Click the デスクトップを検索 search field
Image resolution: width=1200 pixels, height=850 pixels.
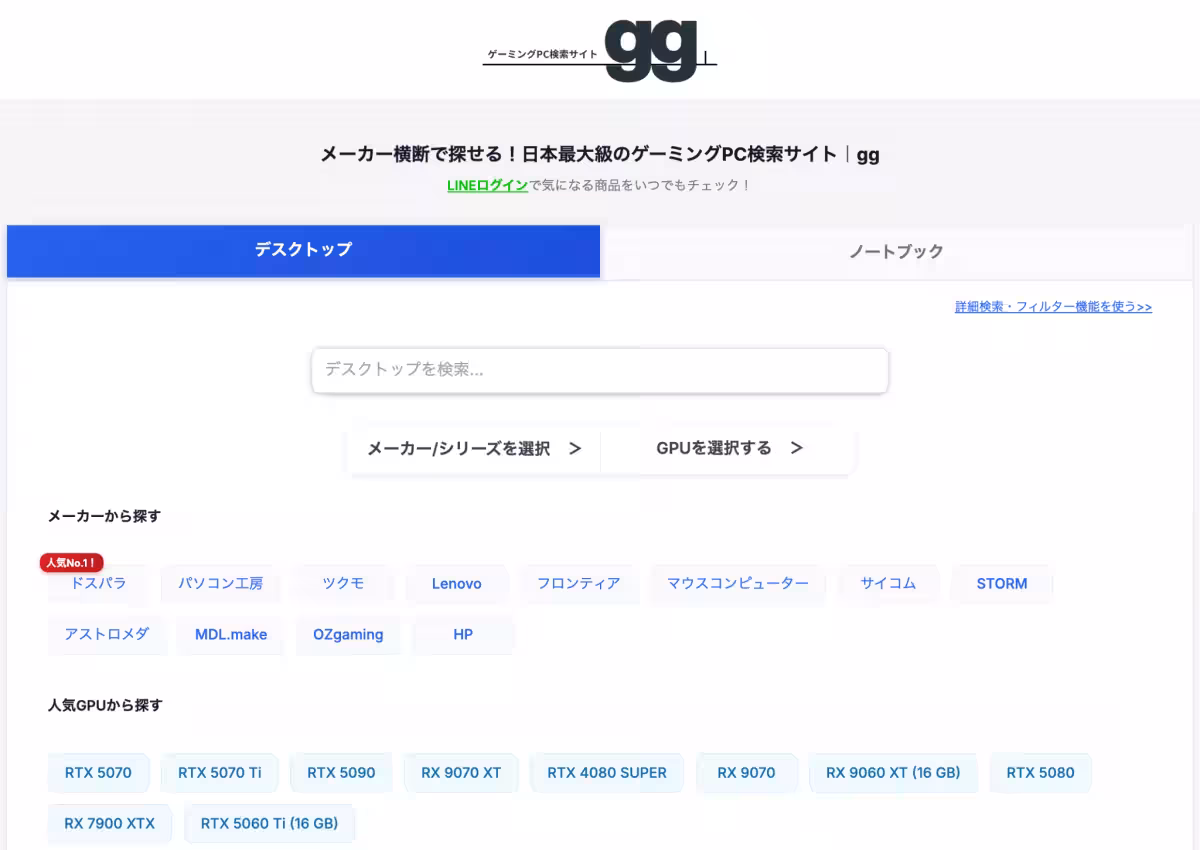[600, 370]
